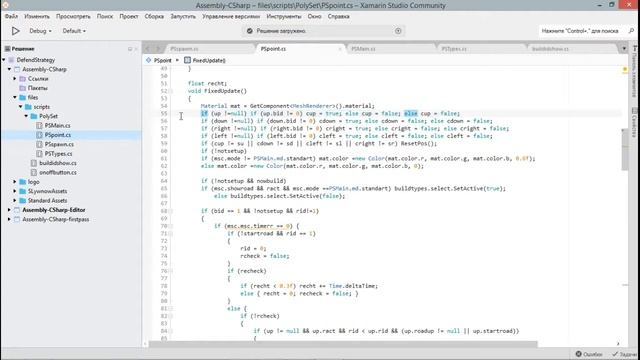Open the Панель элементов side panel
Image resolution: width=640 pixels, height=360 pixels.
(635, 71)
